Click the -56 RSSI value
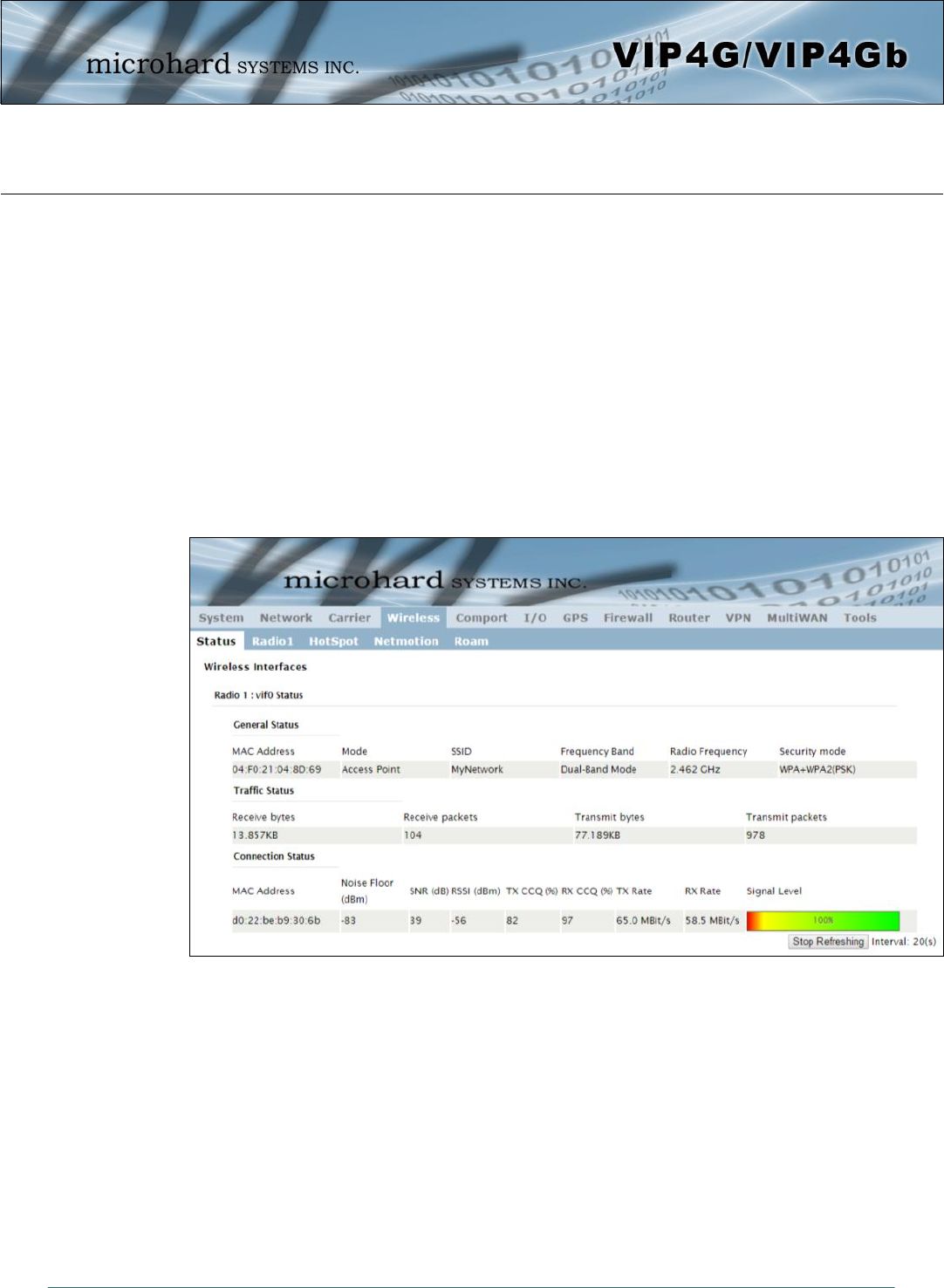 (x=458, y=921)
